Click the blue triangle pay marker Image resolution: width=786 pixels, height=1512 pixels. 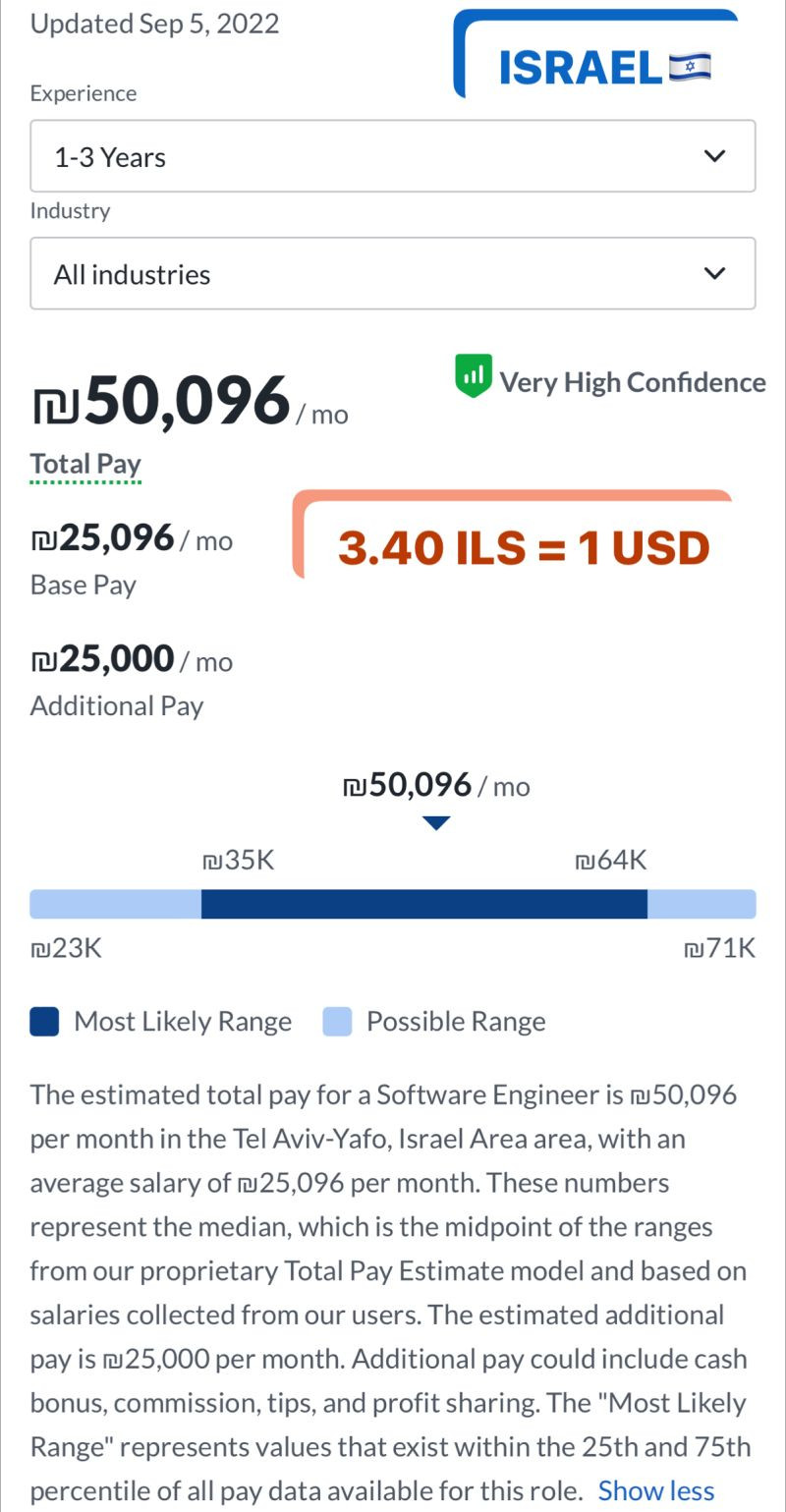436,822
